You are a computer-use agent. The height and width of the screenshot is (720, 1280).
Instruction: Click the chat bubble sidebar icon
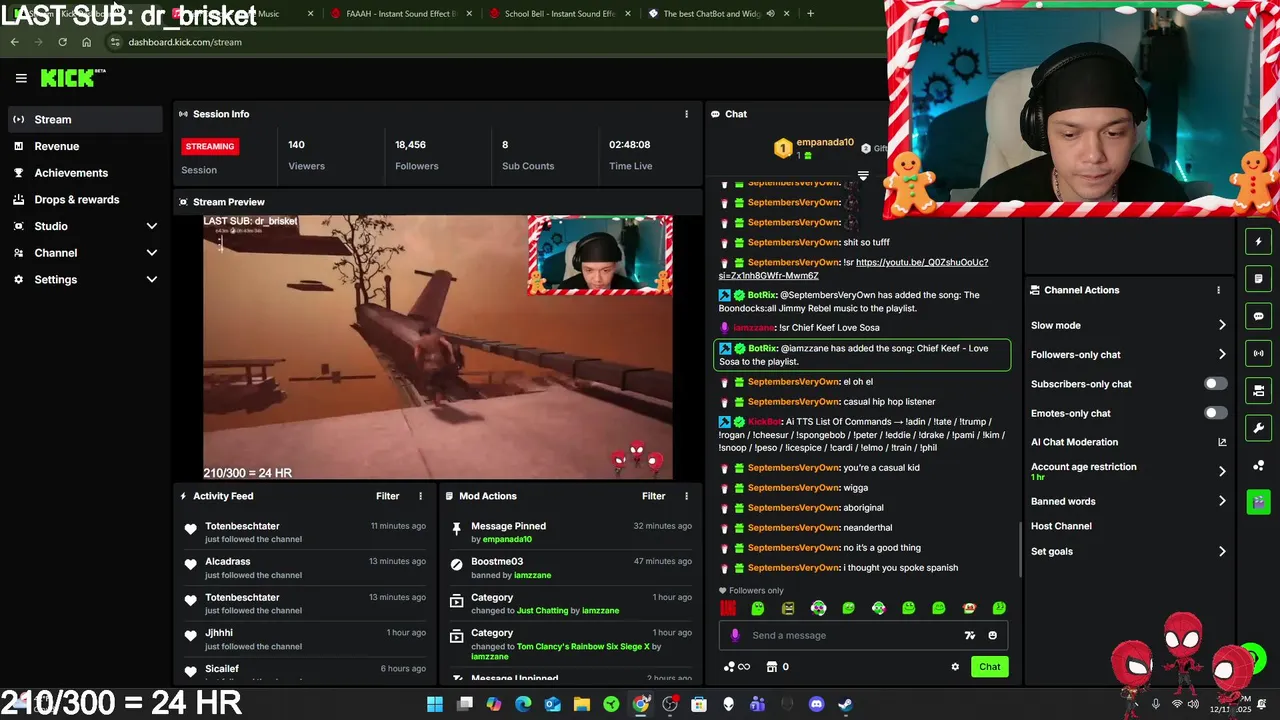(1258, 316)
